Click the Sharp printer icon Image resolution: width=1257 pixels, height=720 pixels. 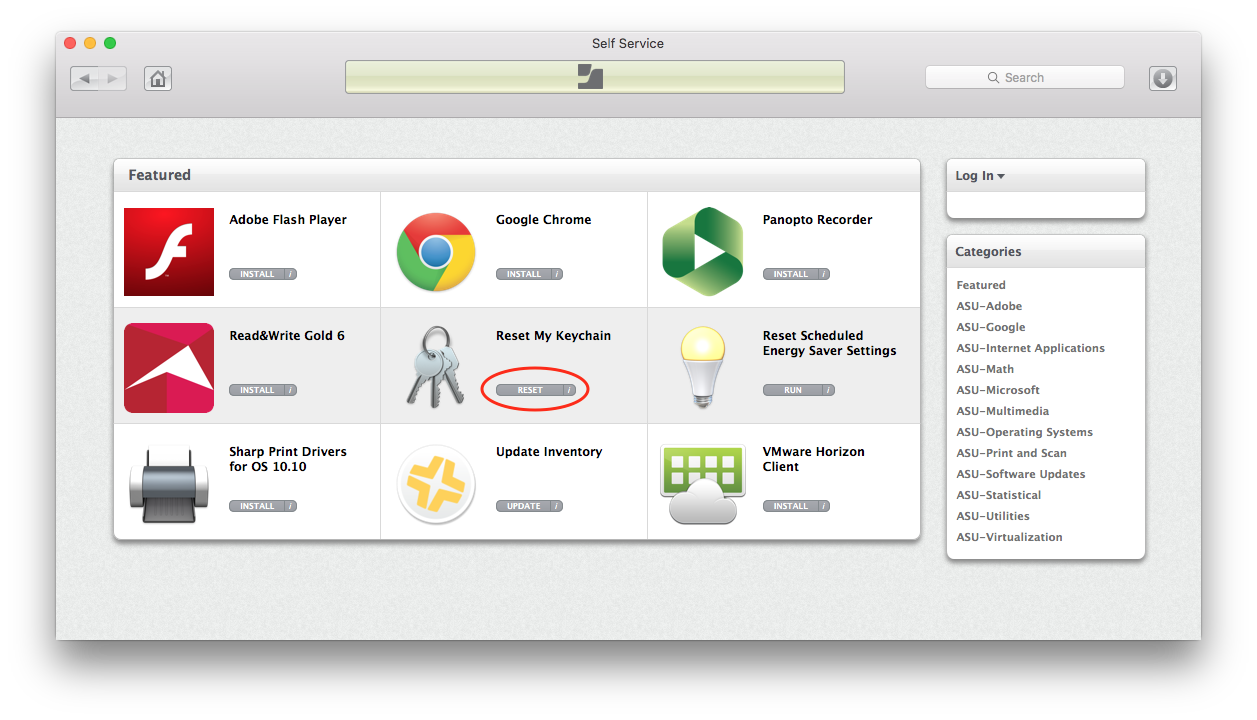click(168, 483)
